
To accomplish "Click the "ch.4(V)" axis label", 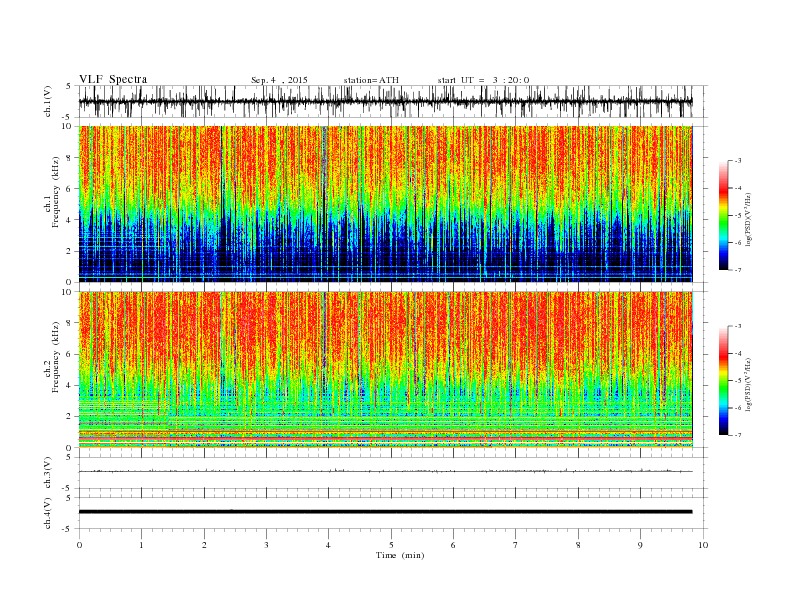I will coord(48,513).
